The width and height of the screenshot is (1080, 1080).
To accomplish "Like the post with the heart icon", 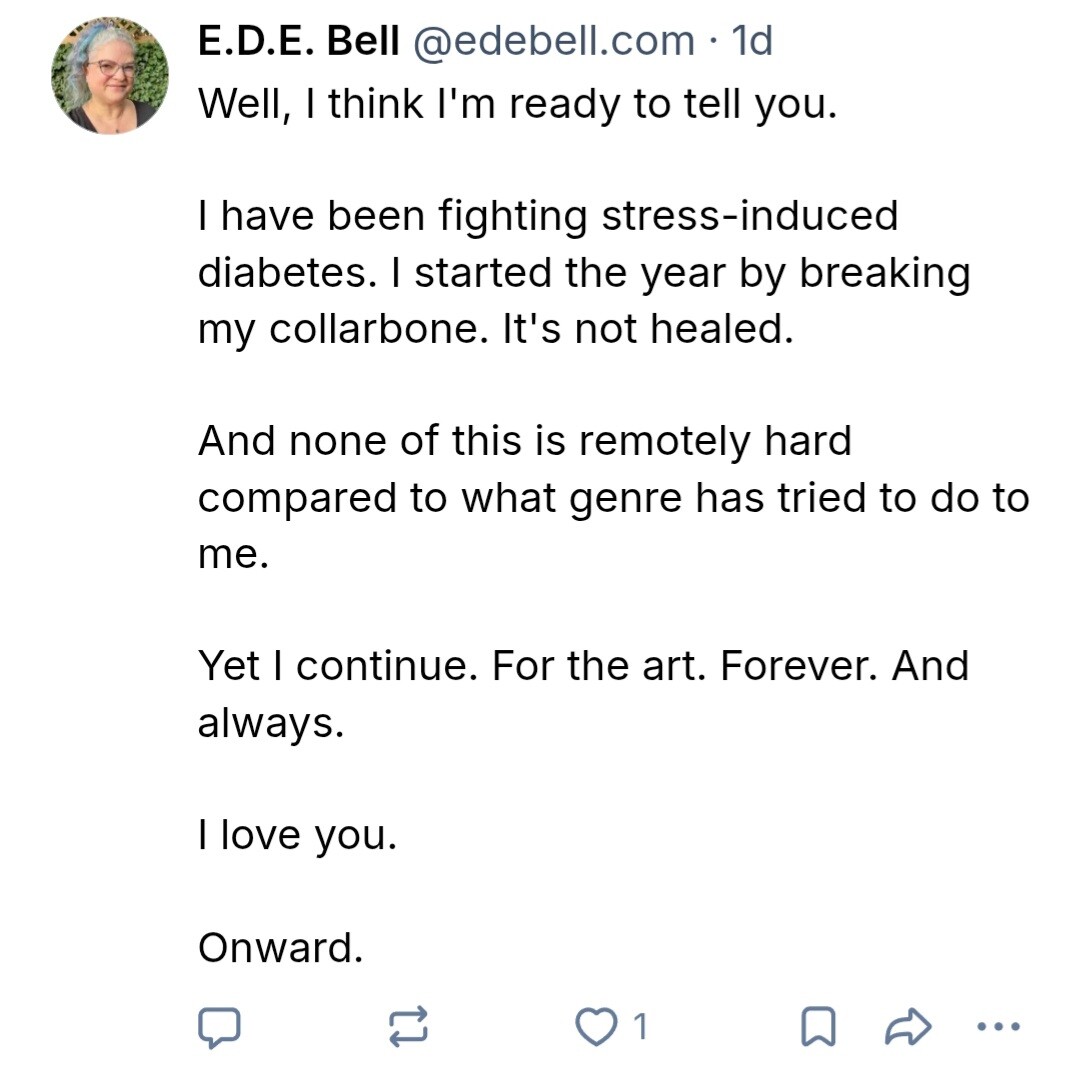I will (597, 1026).
